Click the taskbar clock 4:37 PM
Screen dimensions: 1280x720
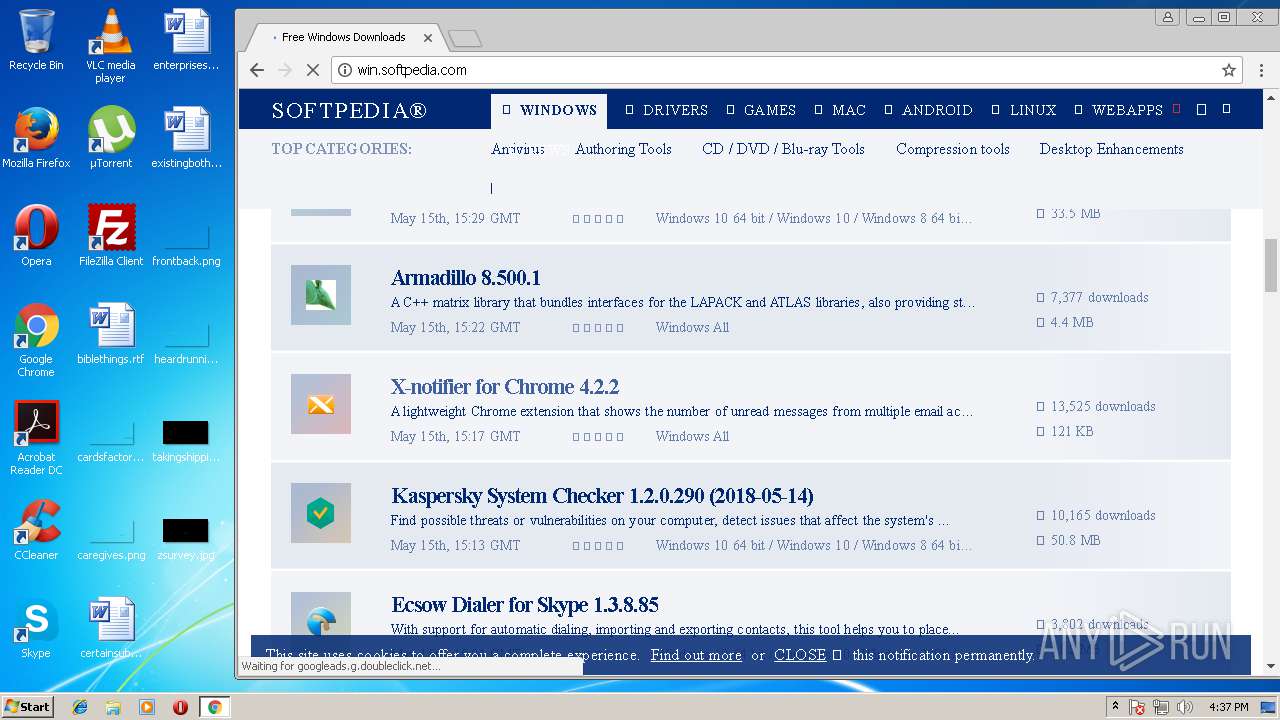pos(1228,707)
